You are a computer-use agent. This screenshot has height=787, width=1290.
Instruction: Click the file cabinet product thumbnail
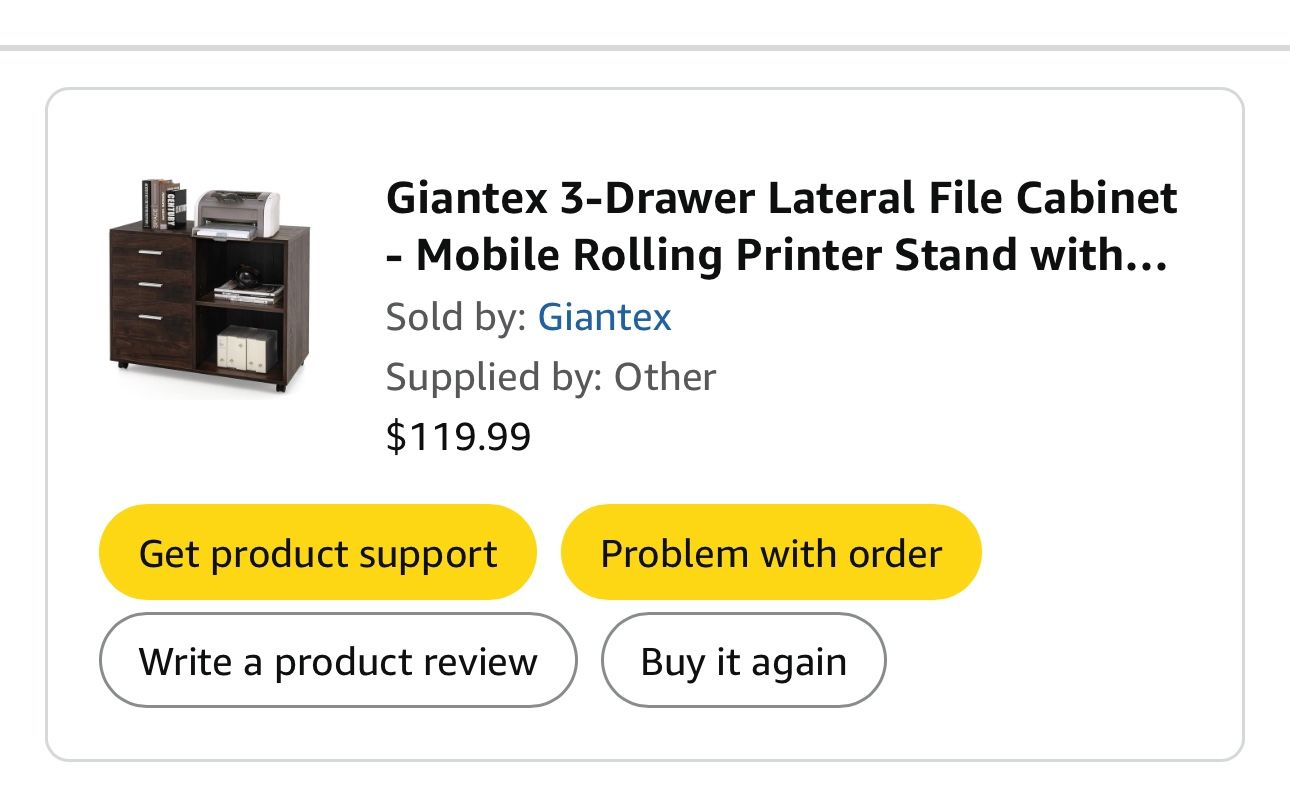[x=209, y=287]
